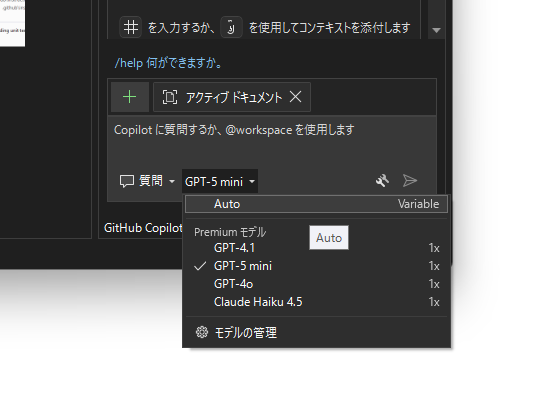This screenshot has height=405, width=540.
Task: Pick Claude Haiku 4.5 model
Action: [316, 302]
